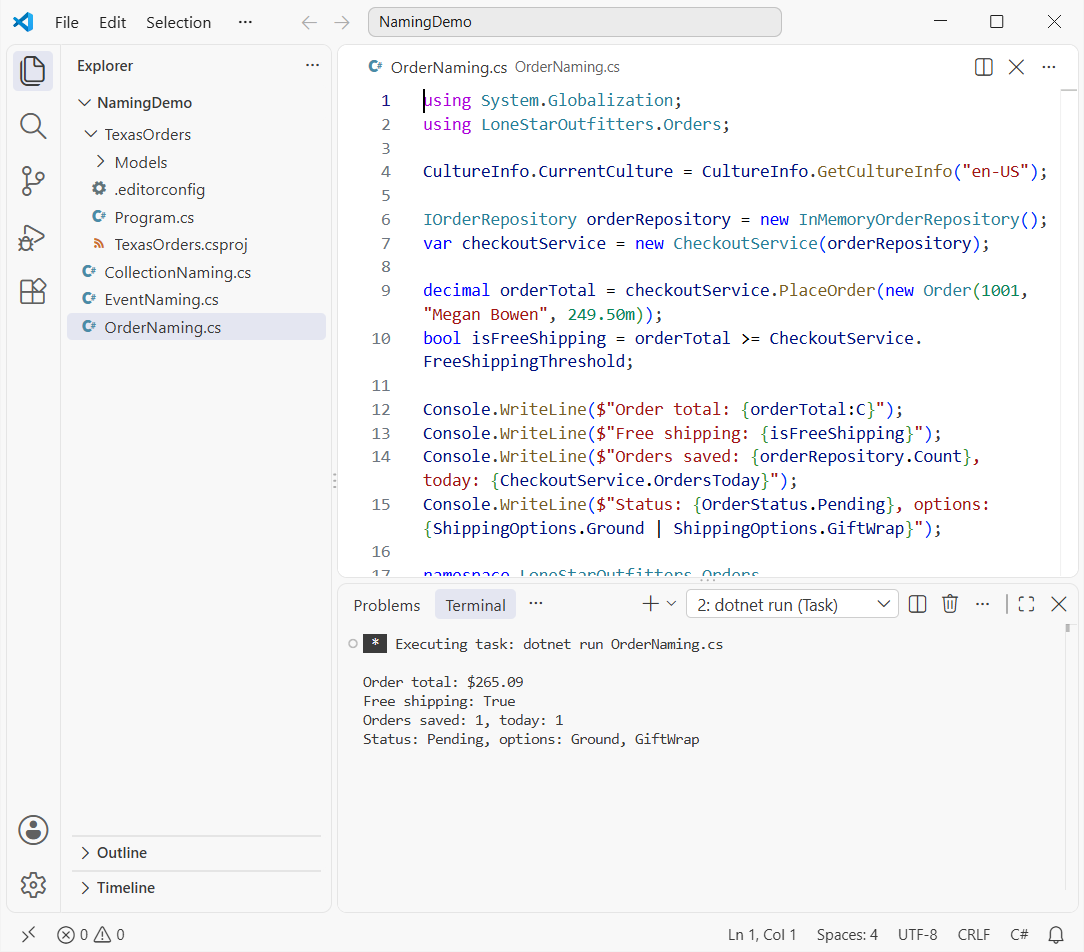Open additional panel views ellipsis
Screen dimensions: 1084x952
click(x=536, y=604)
